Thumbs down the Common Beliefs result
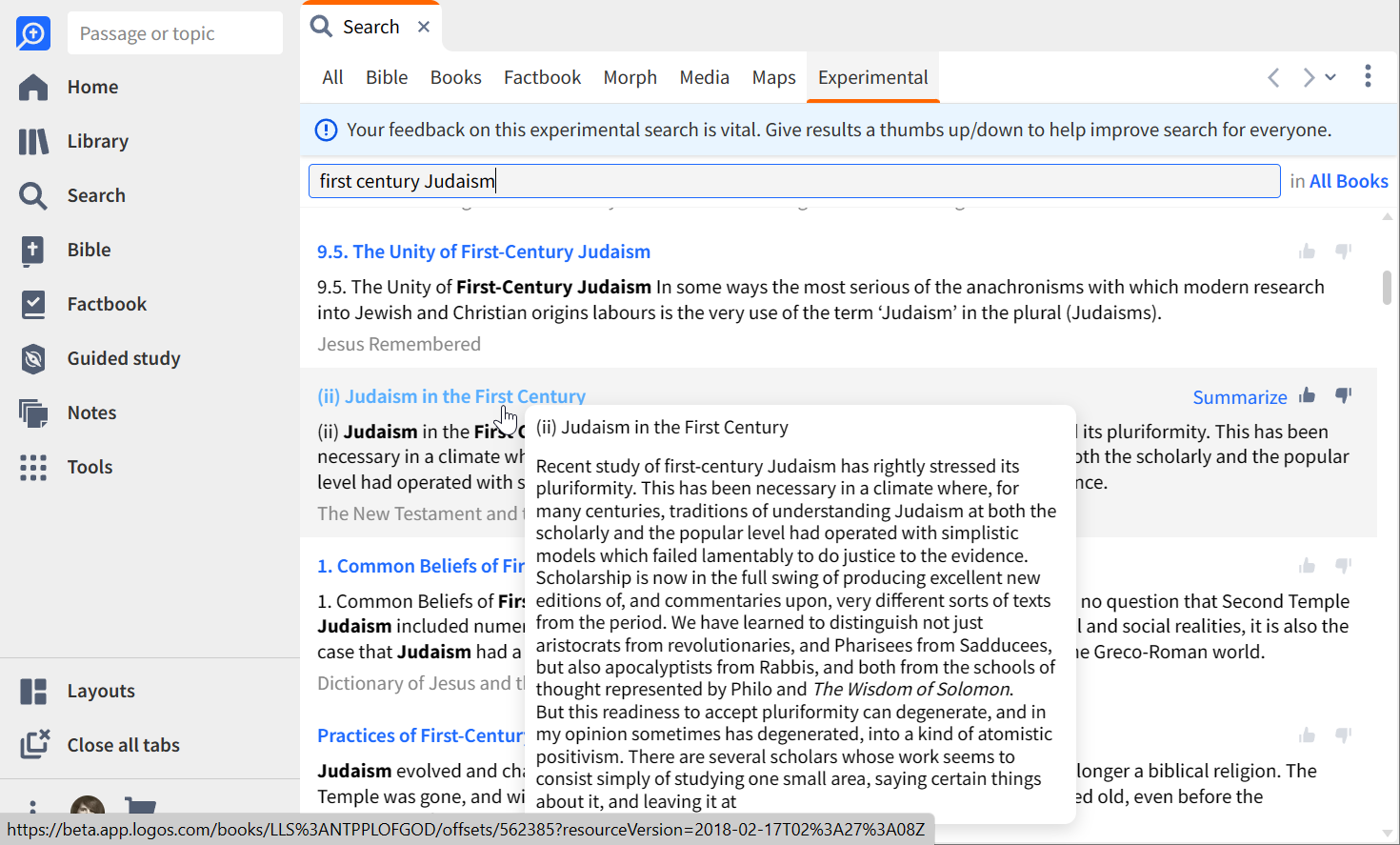The width and height of the screenshot is (1400, 845). point(1344,566)
